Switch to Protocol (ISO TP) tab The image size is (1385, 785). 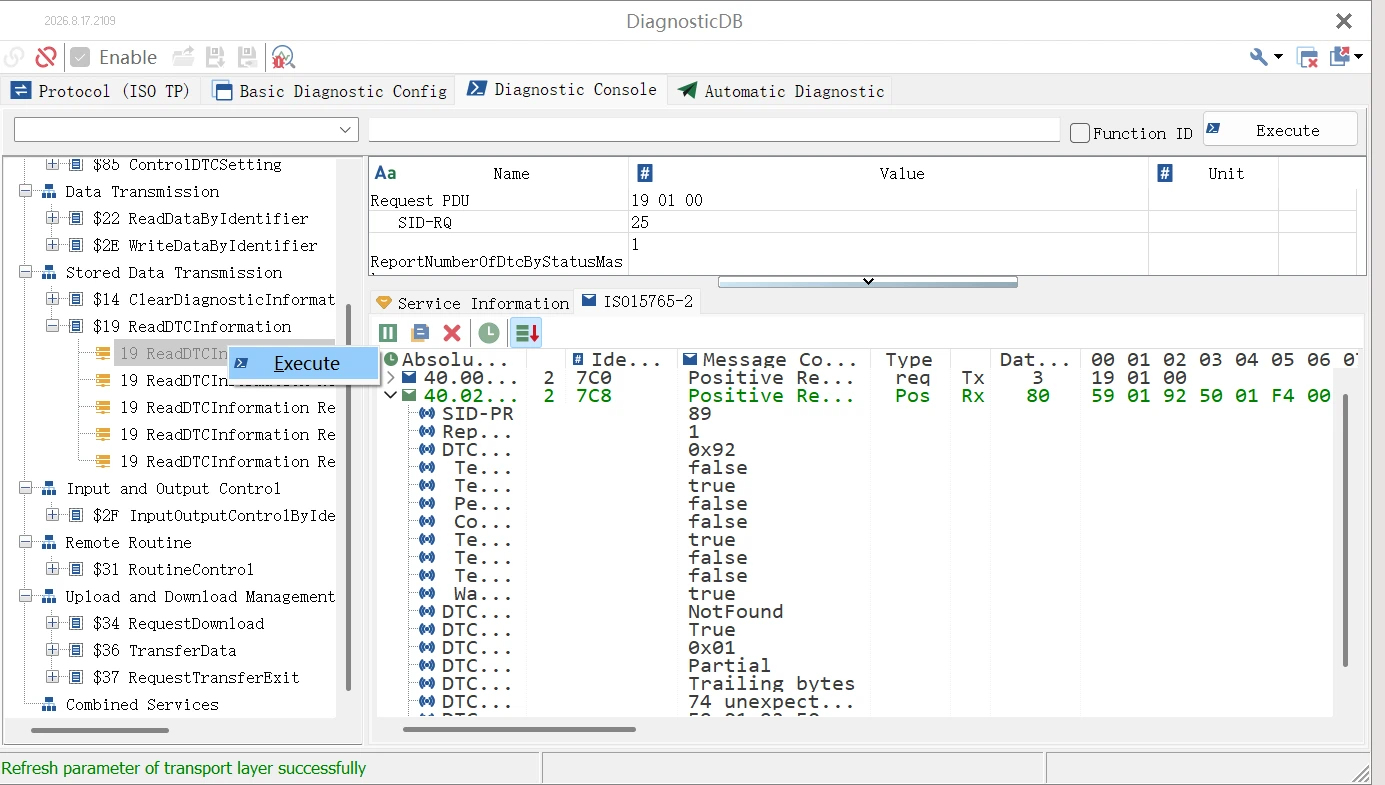click(x=100, y=91)
